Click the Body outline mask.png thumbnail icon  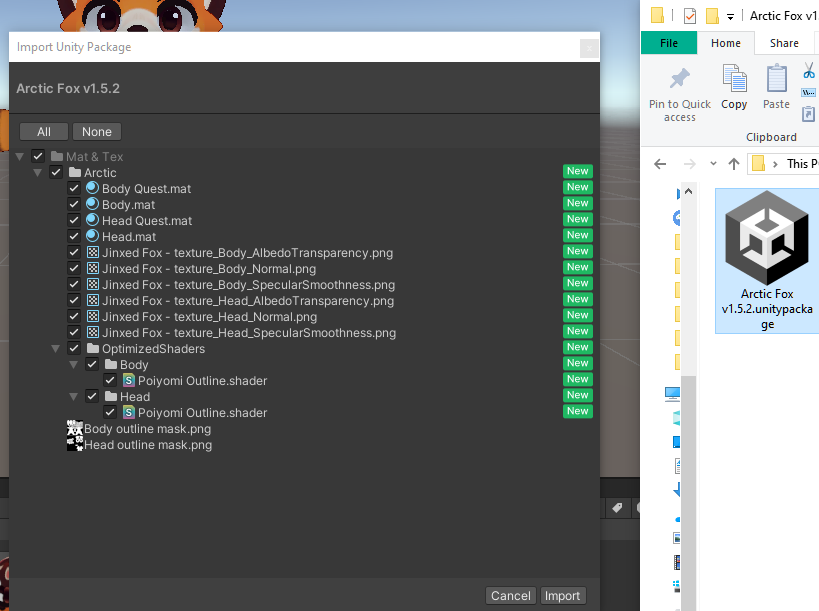coord(74,429)
